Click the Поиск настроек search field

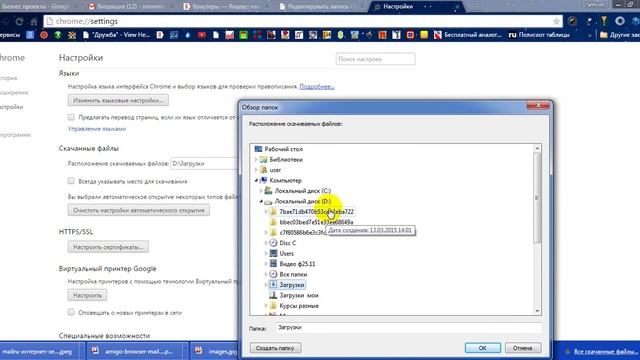click(376, 59)
